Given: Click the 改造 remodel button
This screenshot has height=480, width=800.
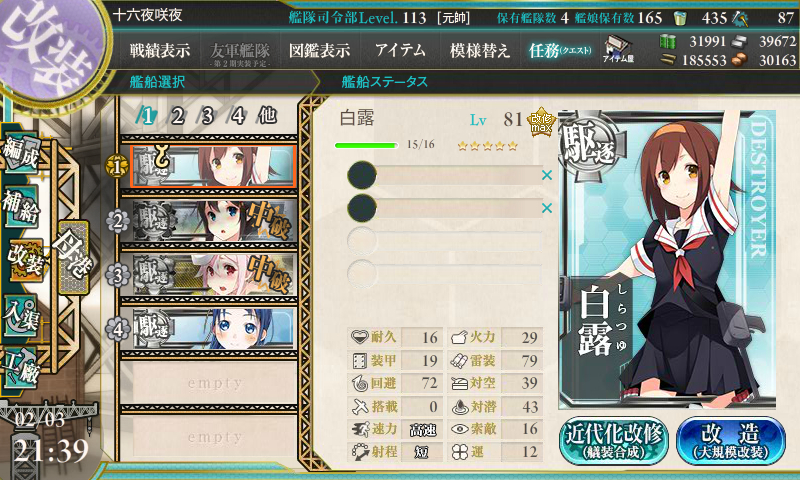Looking at the screenshot, I should tap(731, 441).
